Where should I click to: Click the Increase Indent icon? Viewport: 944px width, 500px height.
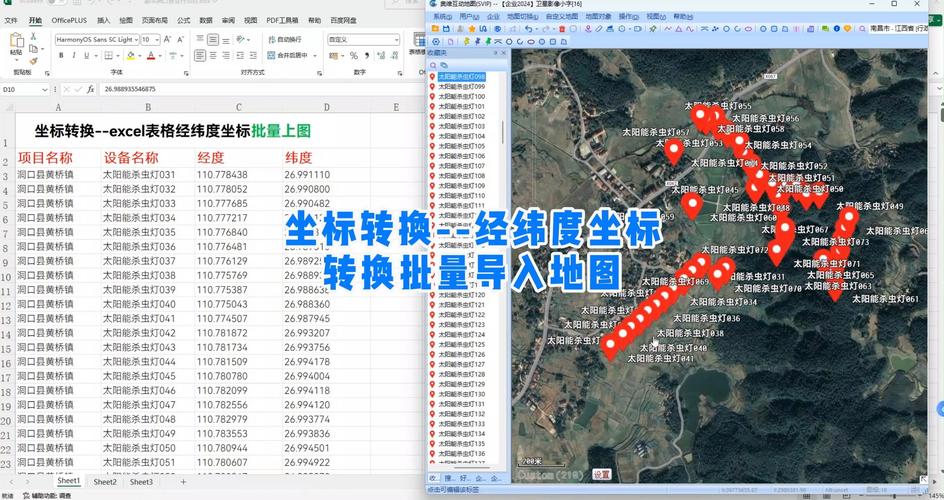click(x=254, y=55)
